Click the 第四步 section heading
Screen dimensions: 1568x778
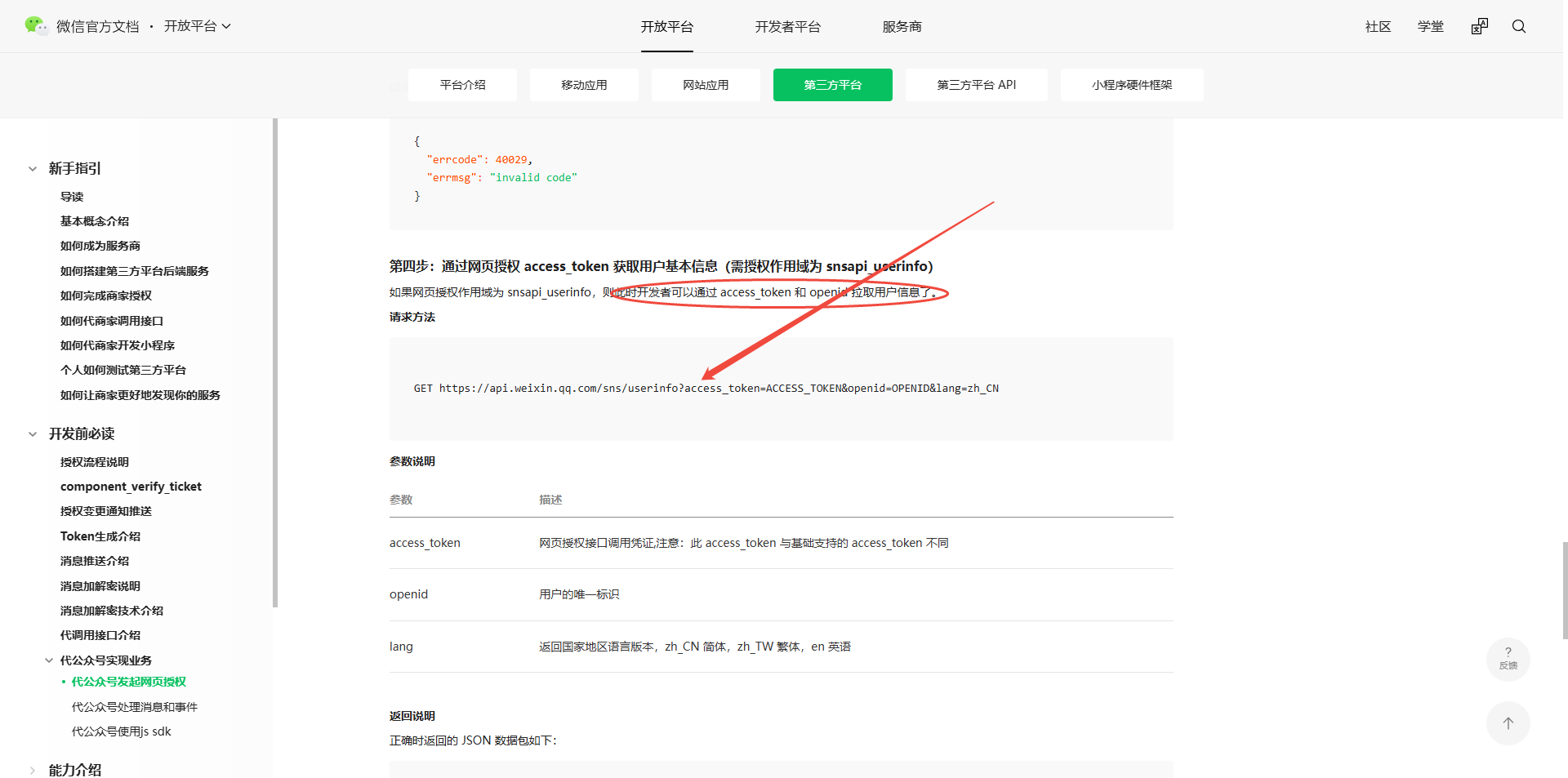point(661,266)
